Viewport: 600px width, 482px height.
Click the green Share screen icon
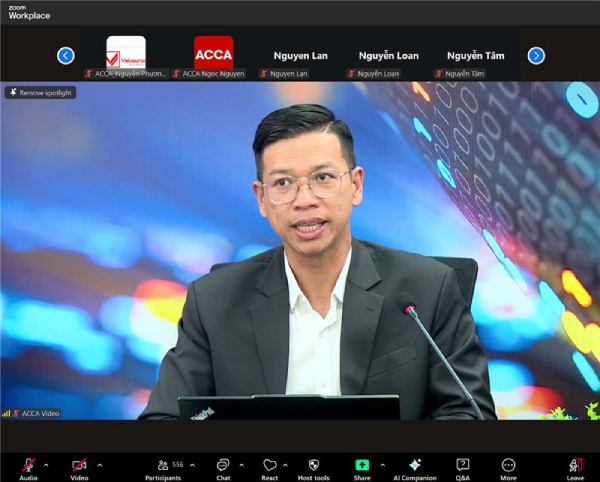(x=361, y=466)
